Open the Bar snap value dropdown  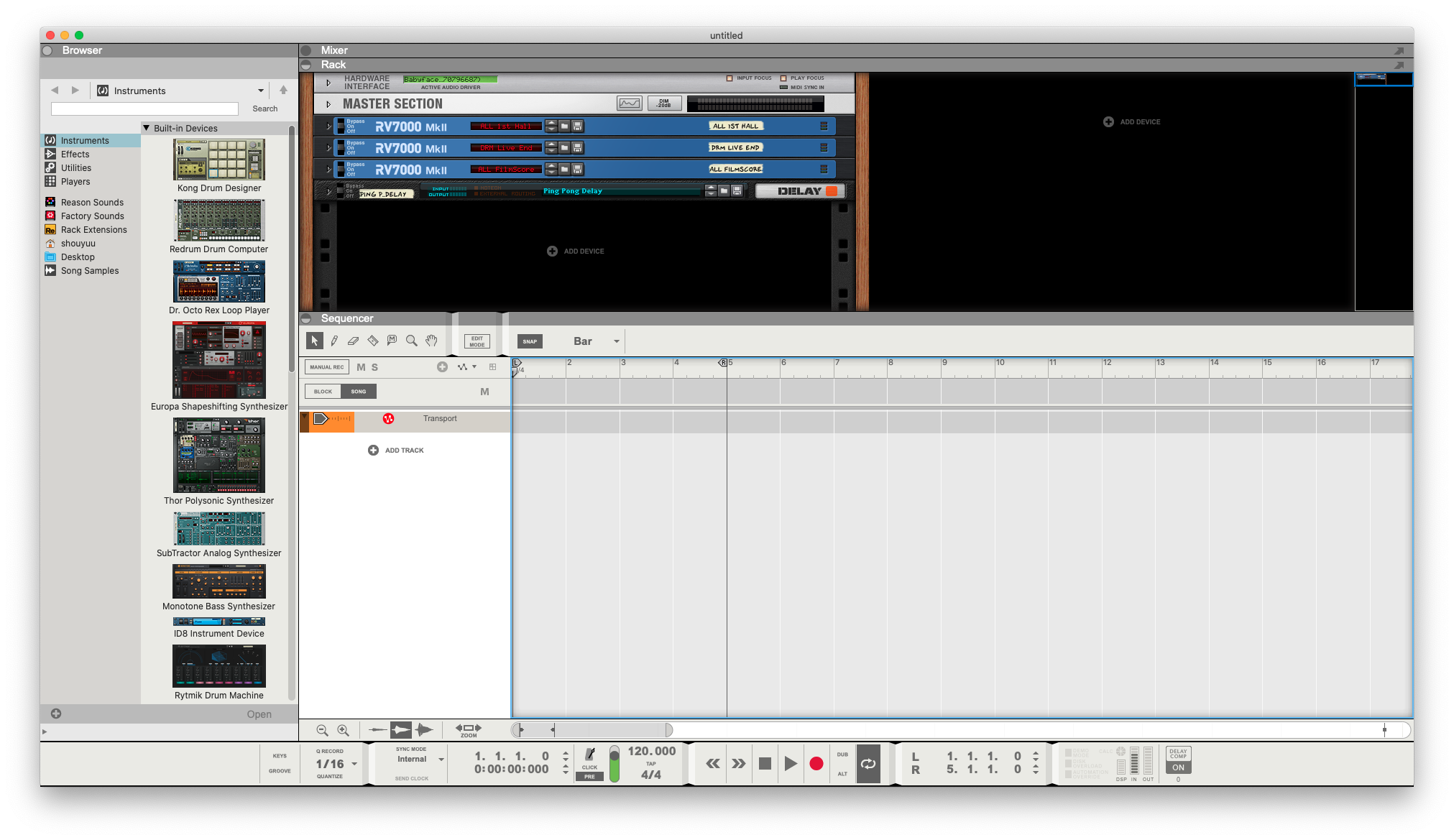click(x=616, y=341)
